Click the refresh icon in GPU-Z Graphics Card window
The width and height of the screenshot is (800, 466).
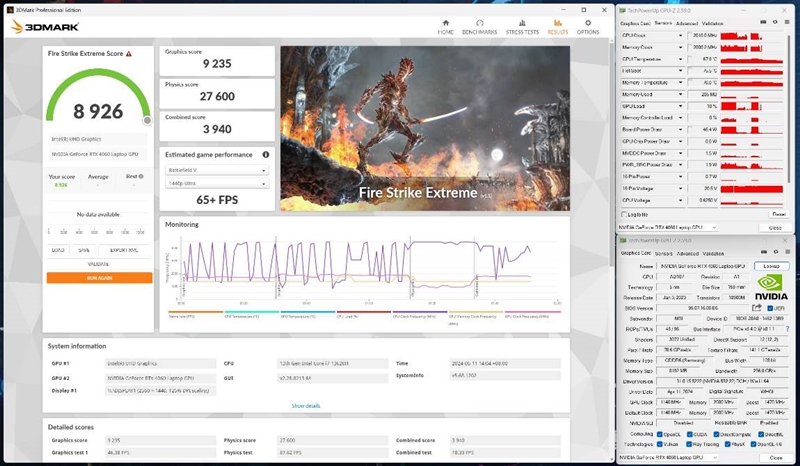[776, 252]
